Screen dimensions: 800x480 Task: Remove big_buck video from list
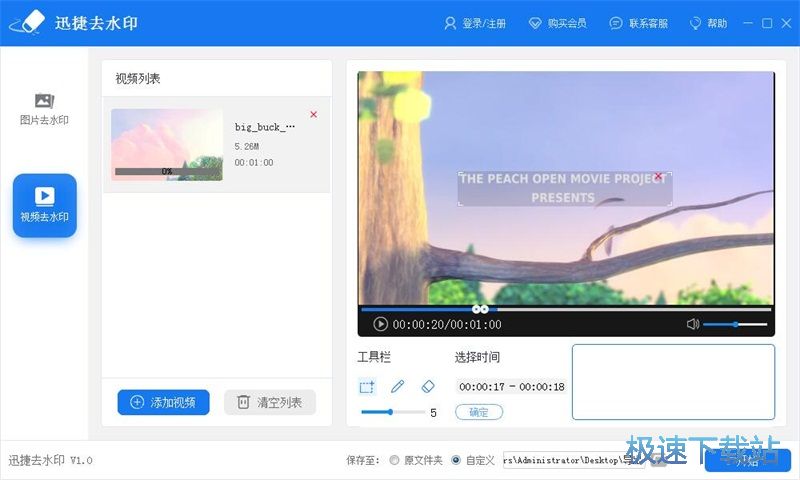coord(314,114)
